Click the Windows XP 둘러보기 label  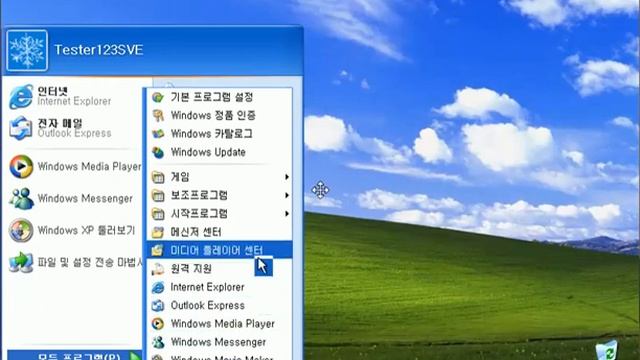point(86,231)
